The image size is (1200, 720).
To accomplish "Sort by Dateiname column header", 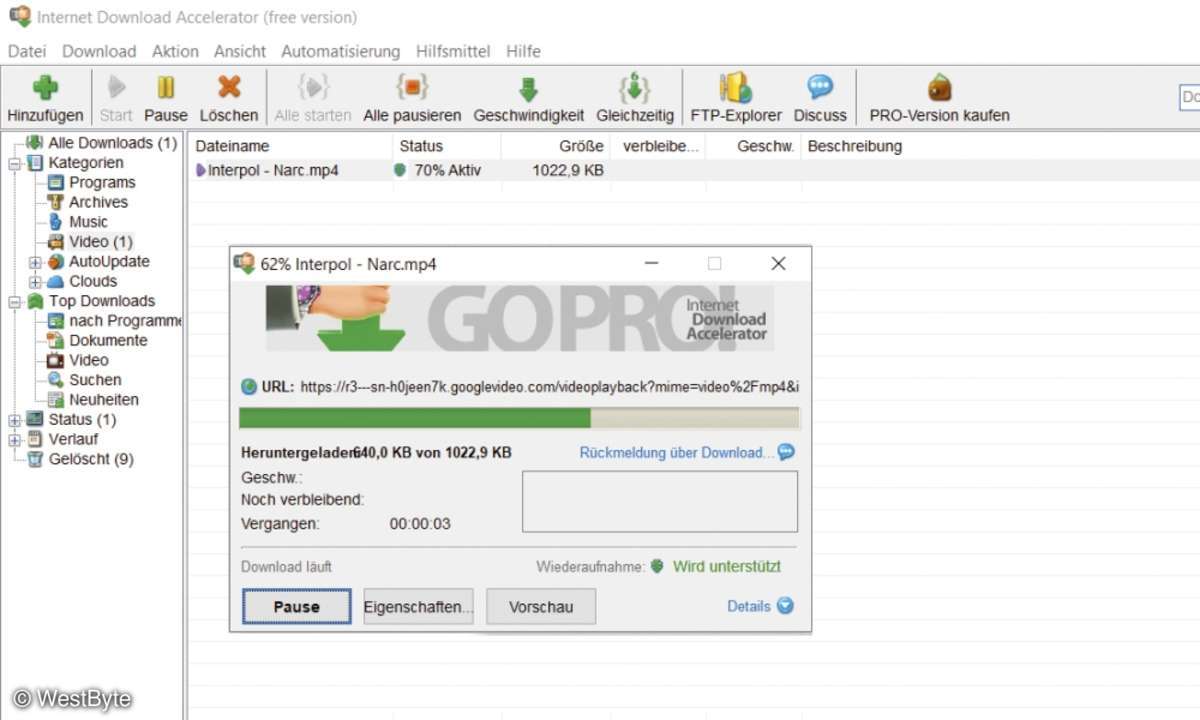I will [288, 146].
